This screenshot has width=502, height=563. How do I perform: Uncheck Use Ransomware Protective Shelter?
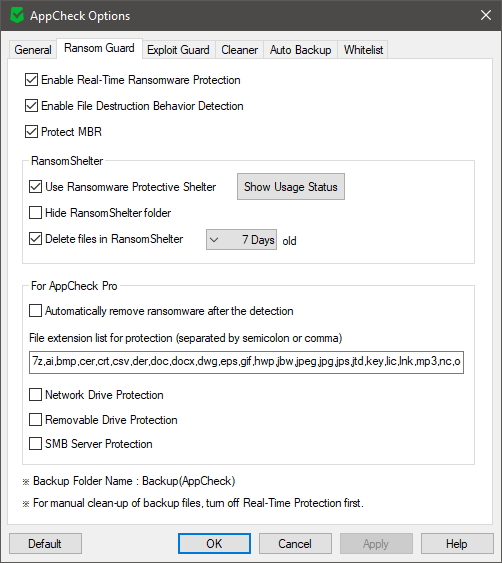point(35,187)
